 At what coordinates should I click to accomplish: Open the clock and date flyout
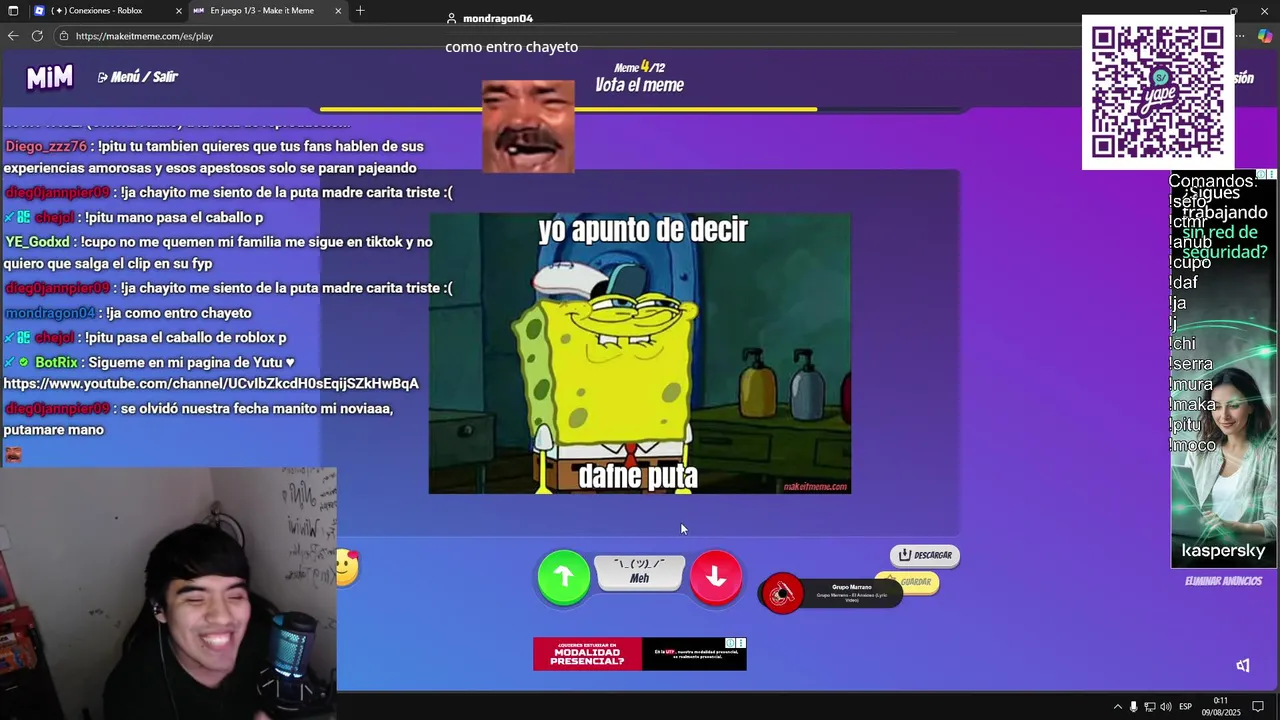1220,707
